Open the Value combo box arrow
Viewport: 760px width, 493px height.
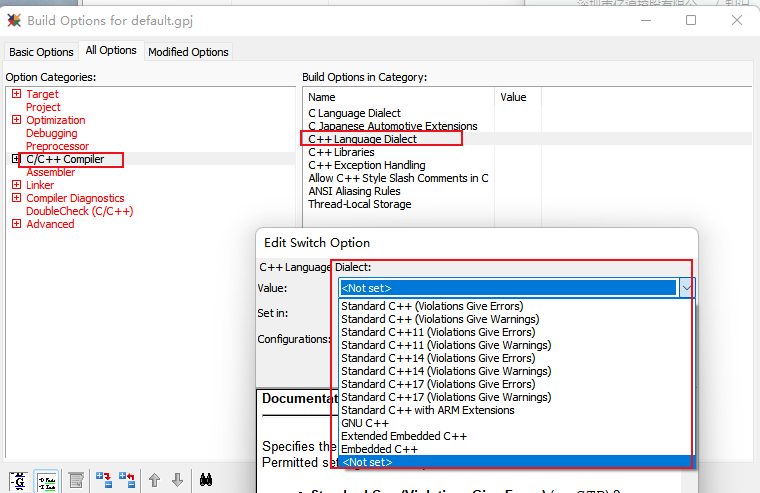686,288
